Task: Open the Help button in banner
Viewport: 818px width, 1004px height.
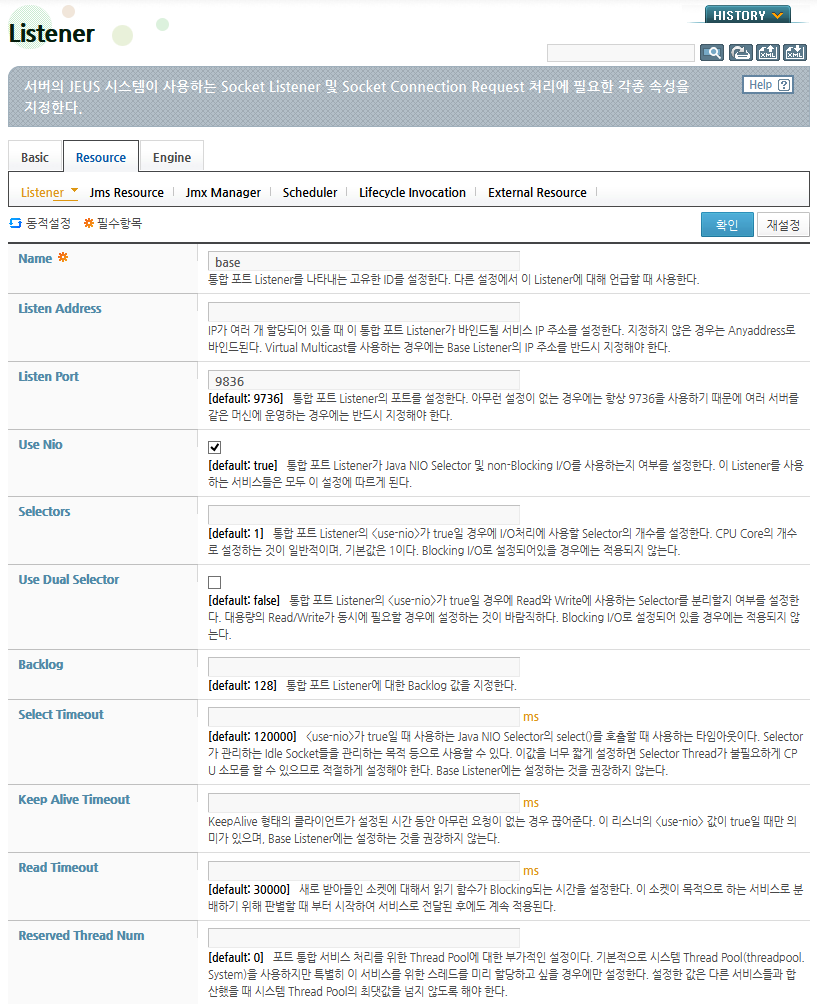Action: point(767,85)
